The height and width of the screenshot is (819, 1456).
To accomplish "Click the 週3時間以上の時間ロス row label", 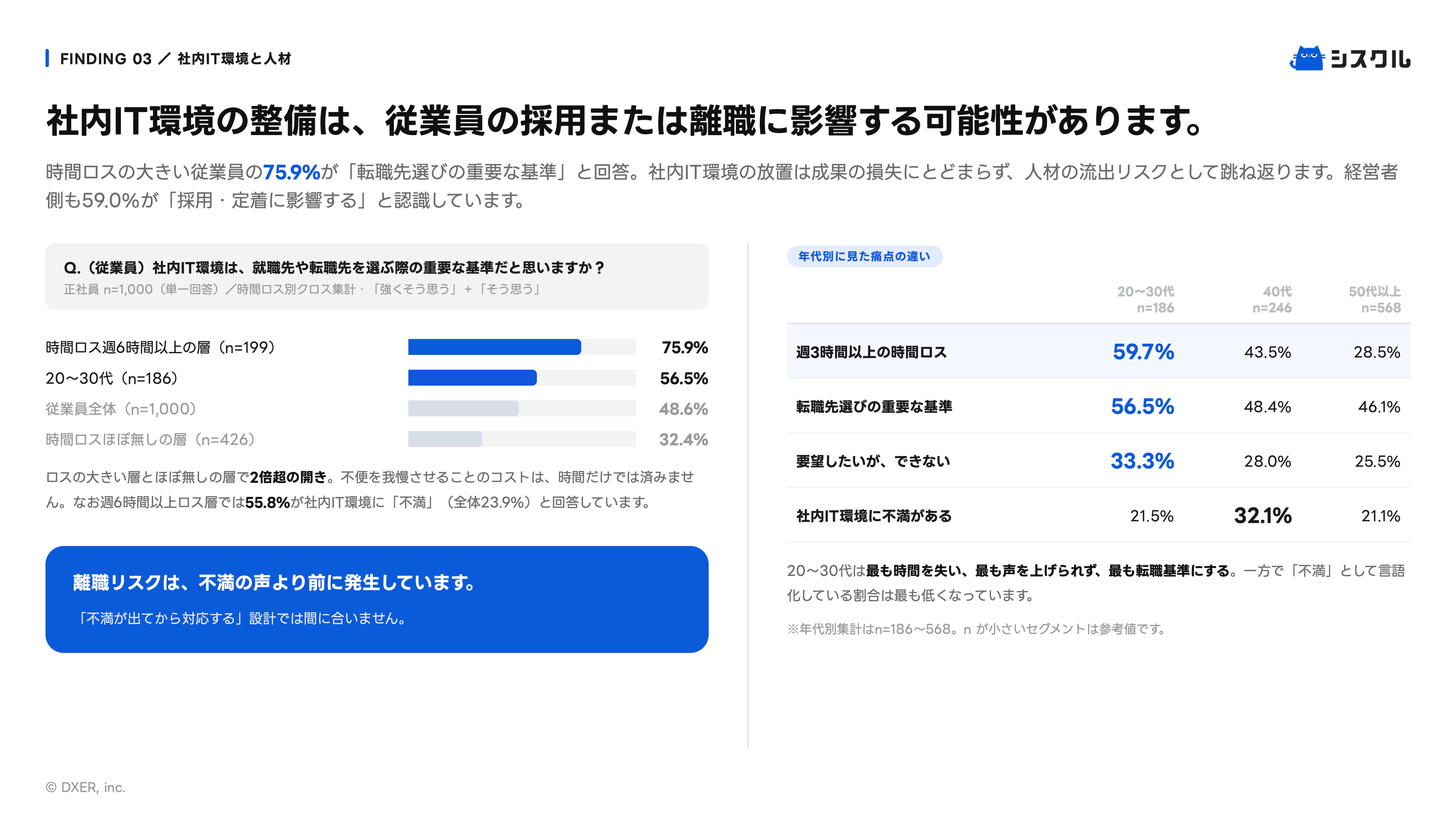I will pos(871,352).
